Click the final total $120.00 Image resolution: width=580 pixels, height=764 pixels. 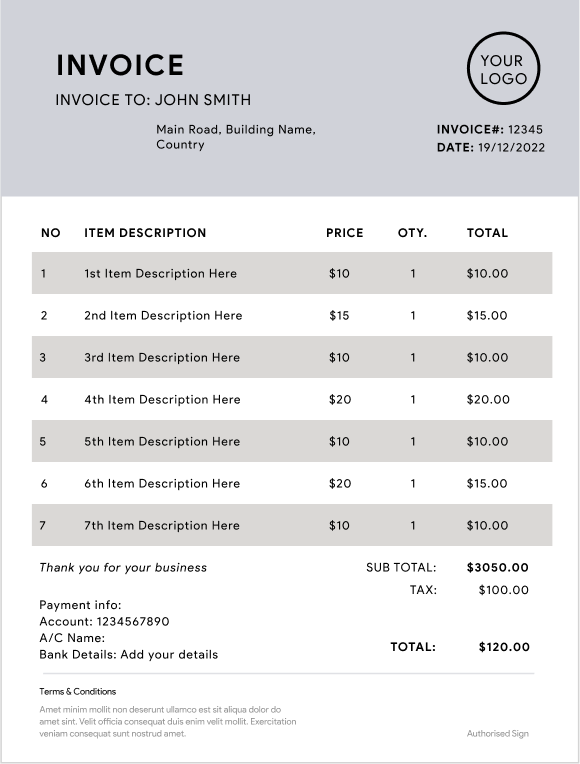tap(504, 647)
